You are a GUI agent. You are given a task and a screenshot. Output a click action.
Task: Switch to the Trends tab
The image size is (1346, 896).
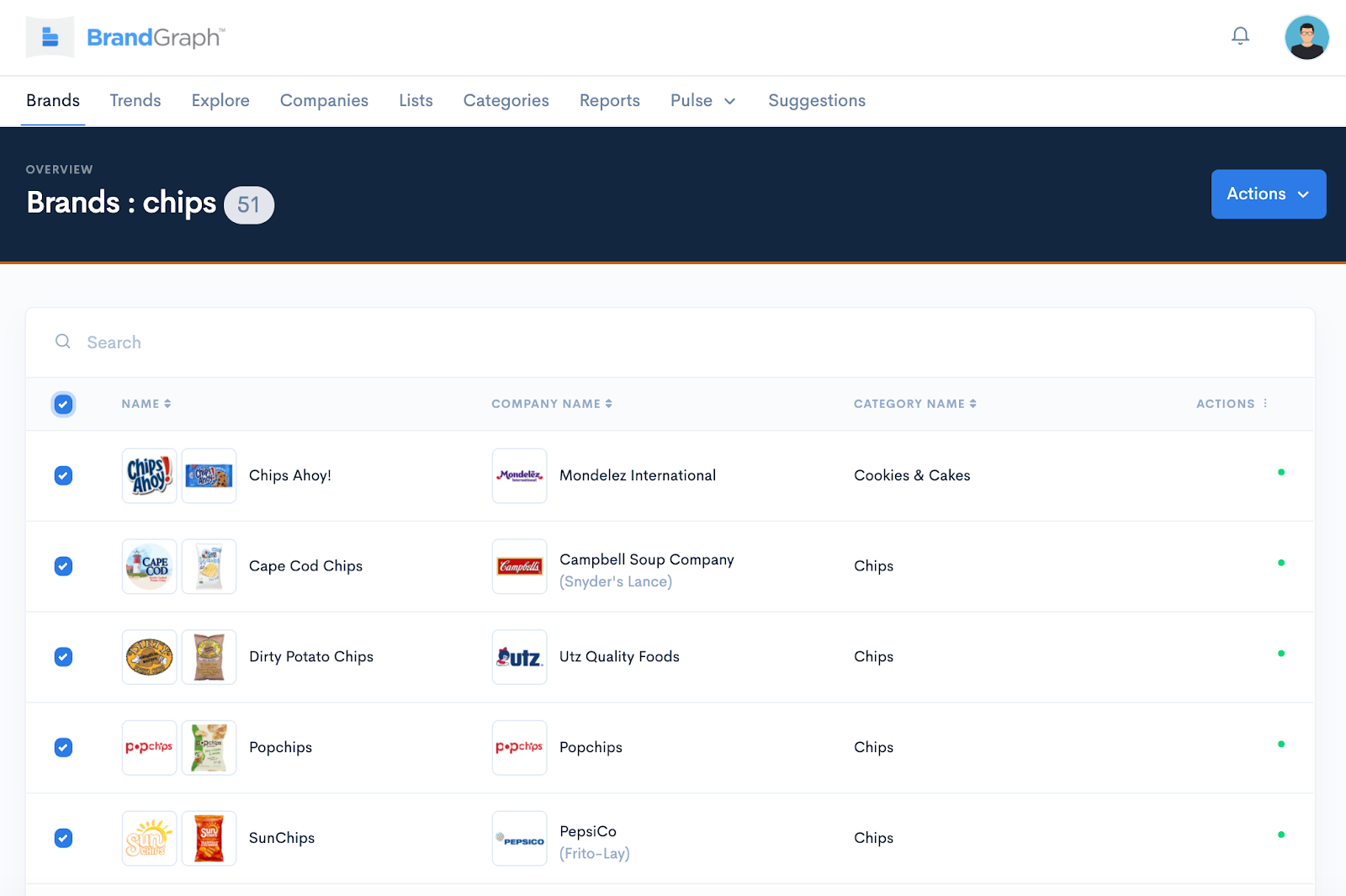click(135, 101)
